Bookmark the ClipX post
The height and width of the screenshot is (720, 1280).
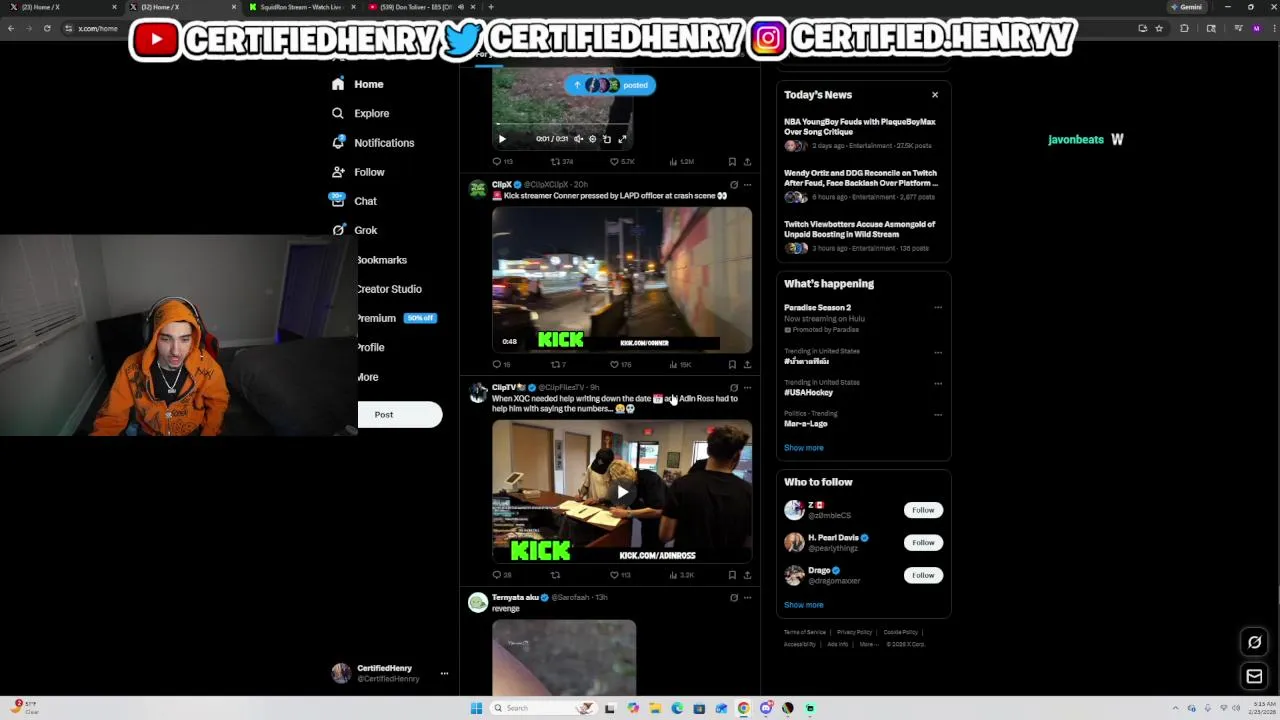(732, 365)
